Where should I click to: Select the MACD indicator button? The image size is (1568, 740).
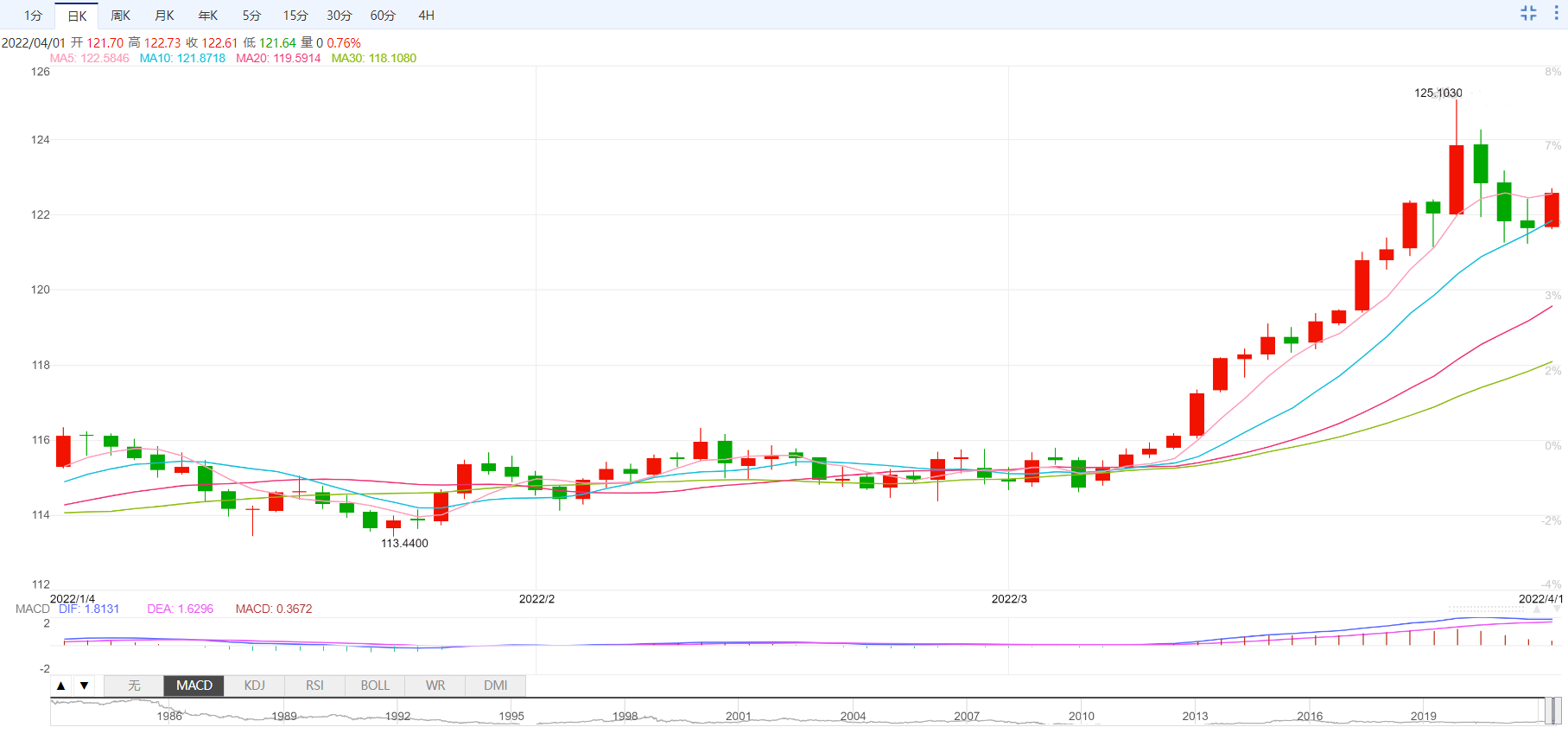(194, 686)
